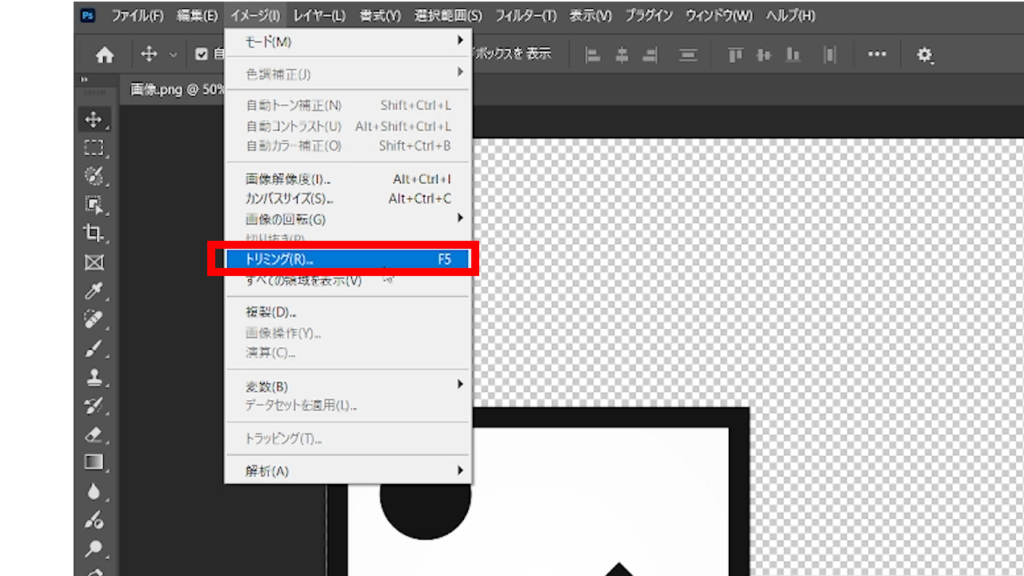Toggle the auto-select checkbox in options bar
The height and width of the screenshot is (576, 1024).
pos(201,54)
